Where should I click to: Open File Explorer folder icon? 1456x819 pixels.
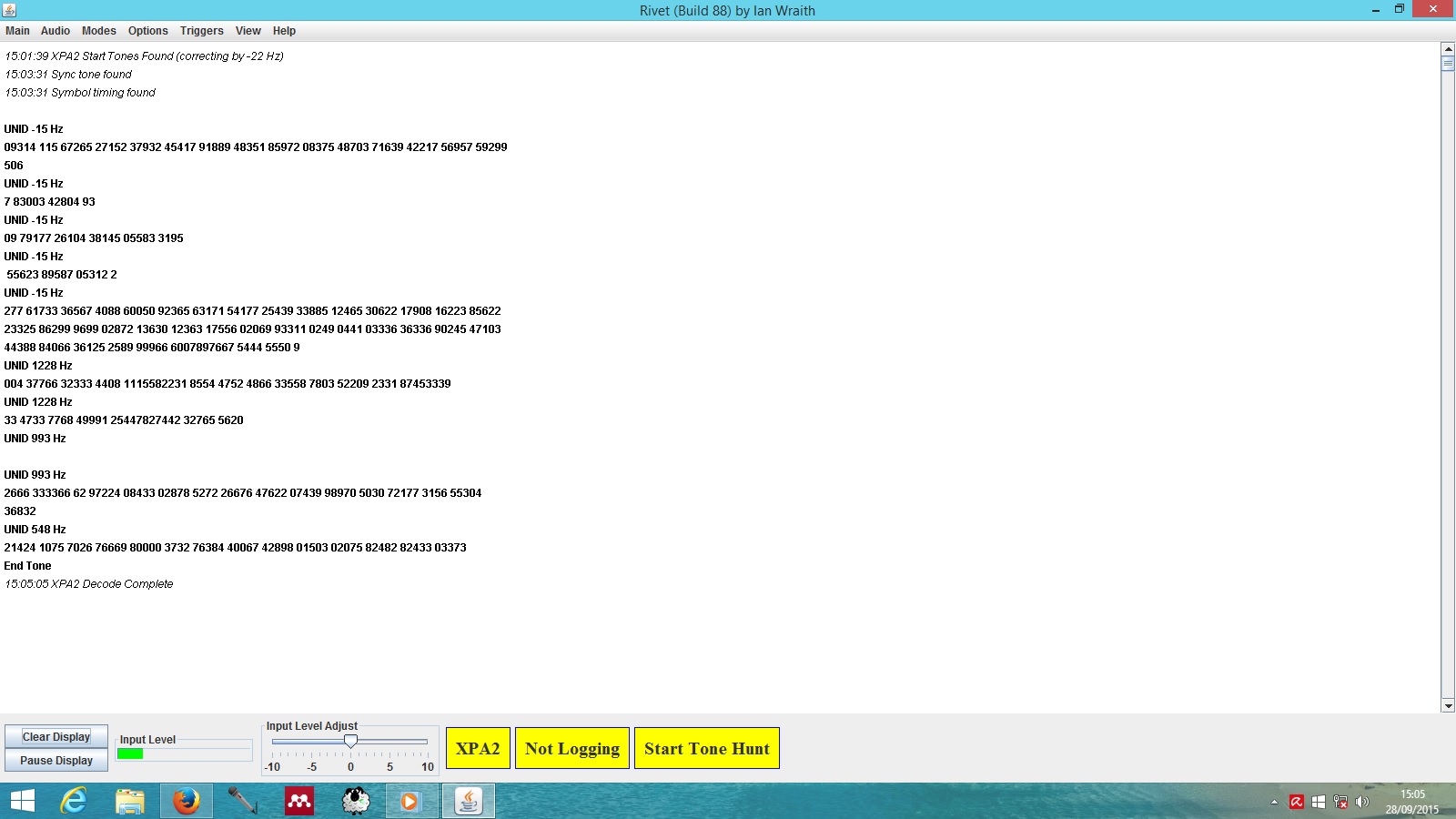tap(130, 801)
